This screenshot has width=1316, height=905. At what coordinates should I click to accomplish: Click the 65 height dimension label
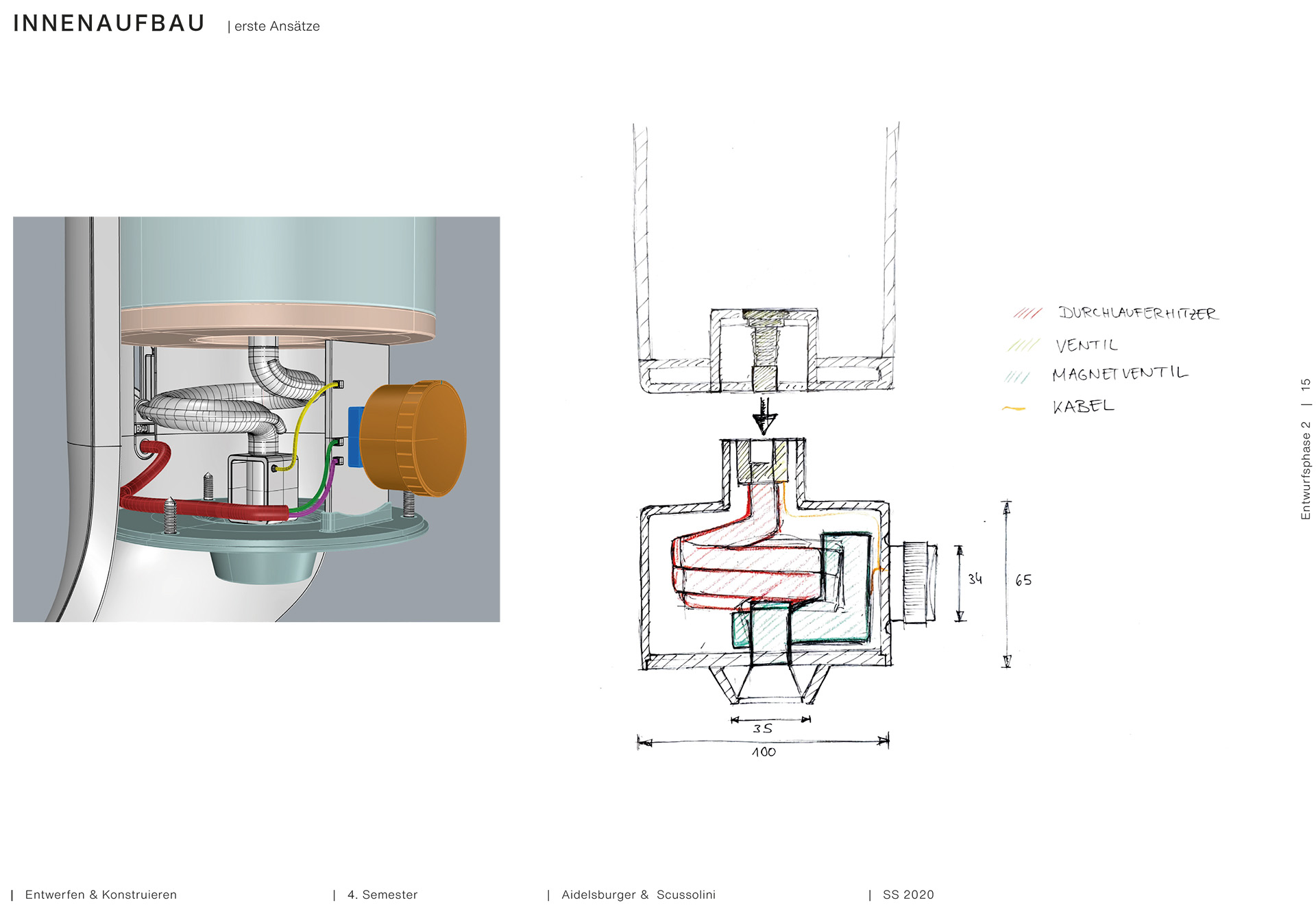coord(1023,580)
